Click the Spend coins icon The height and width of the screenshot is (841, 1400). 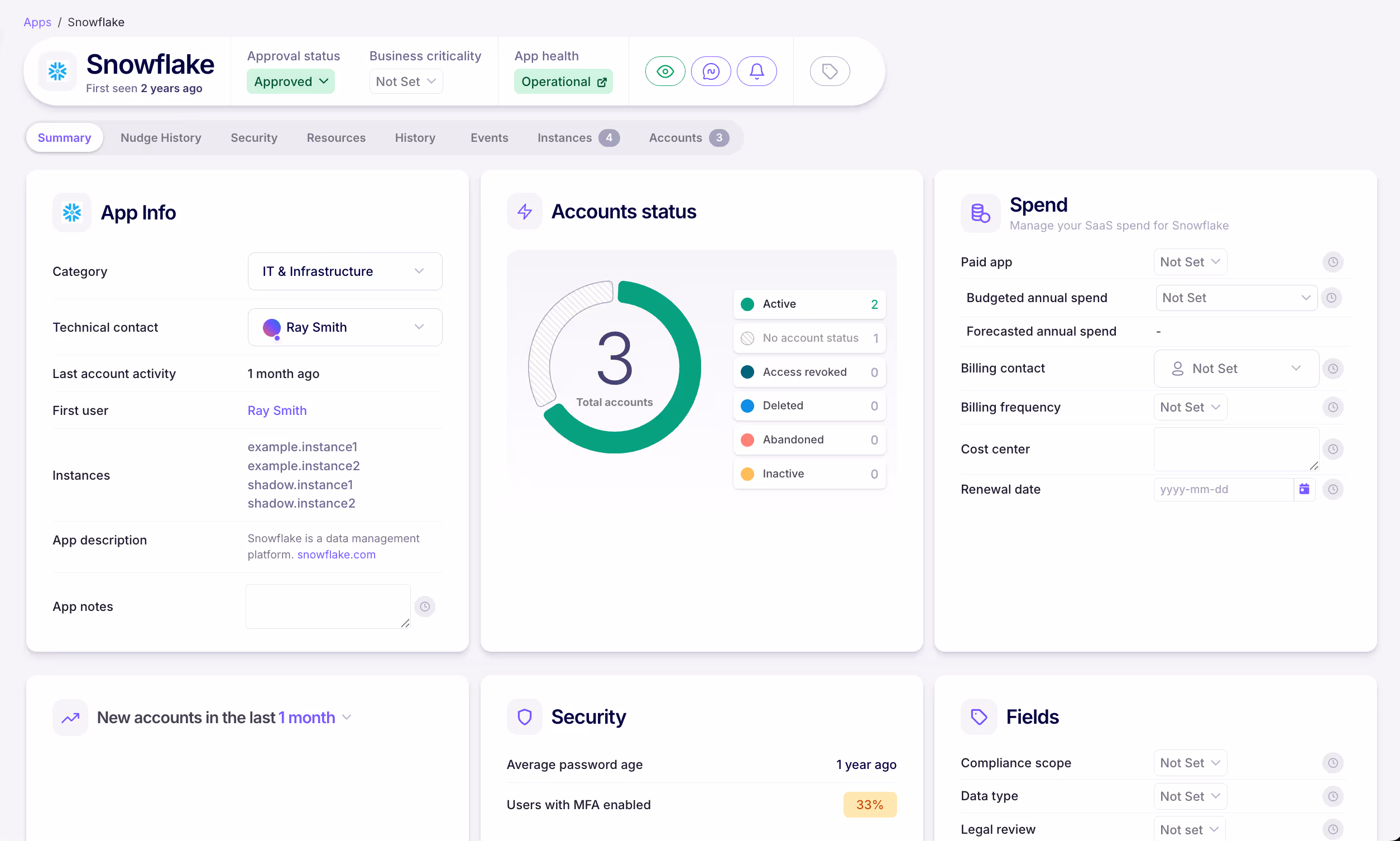tap(980, 213)
